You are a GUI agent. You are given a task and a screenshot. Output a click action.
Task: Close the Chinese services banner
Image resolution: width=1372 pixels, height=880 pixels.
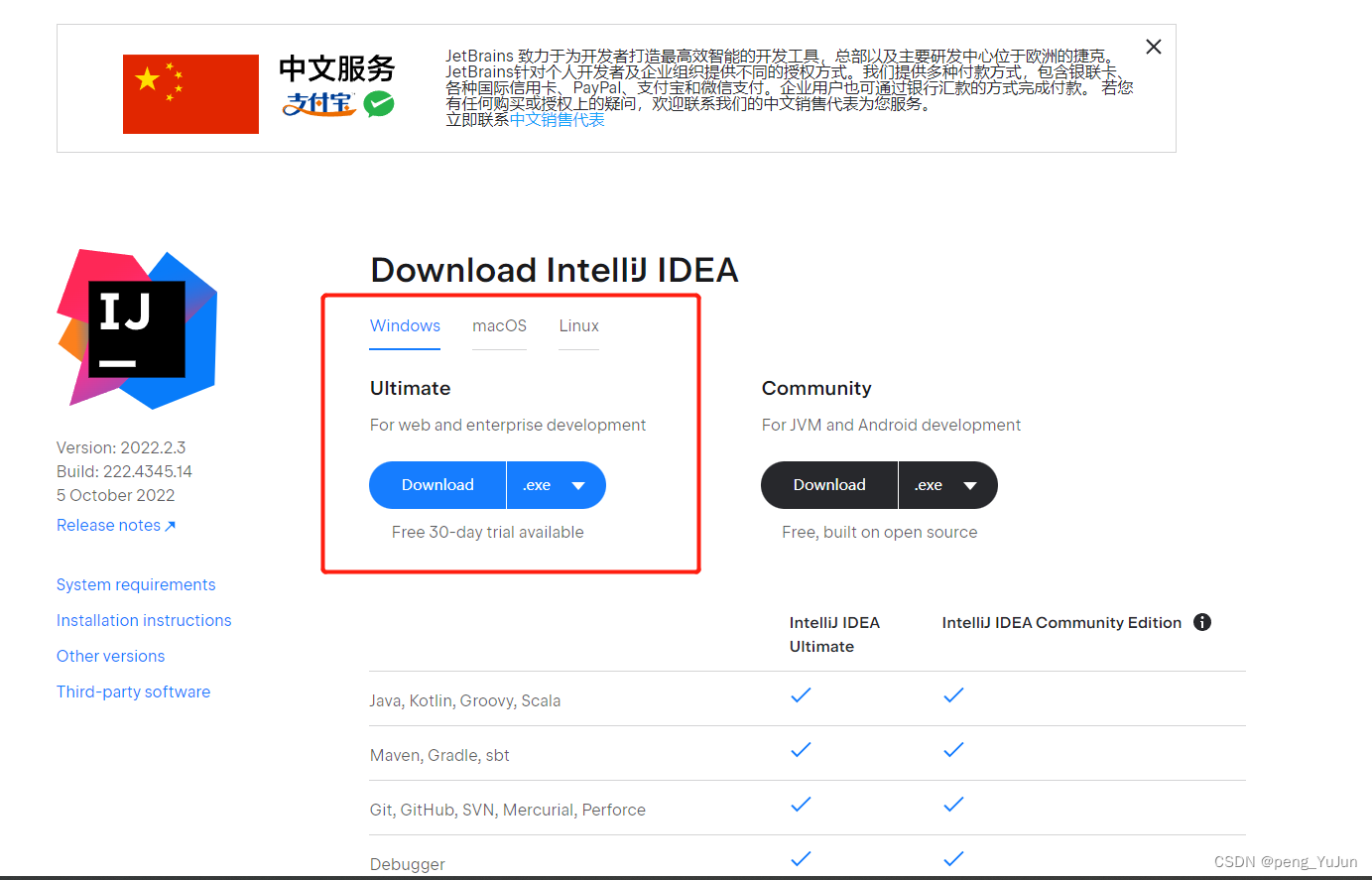1153,47
